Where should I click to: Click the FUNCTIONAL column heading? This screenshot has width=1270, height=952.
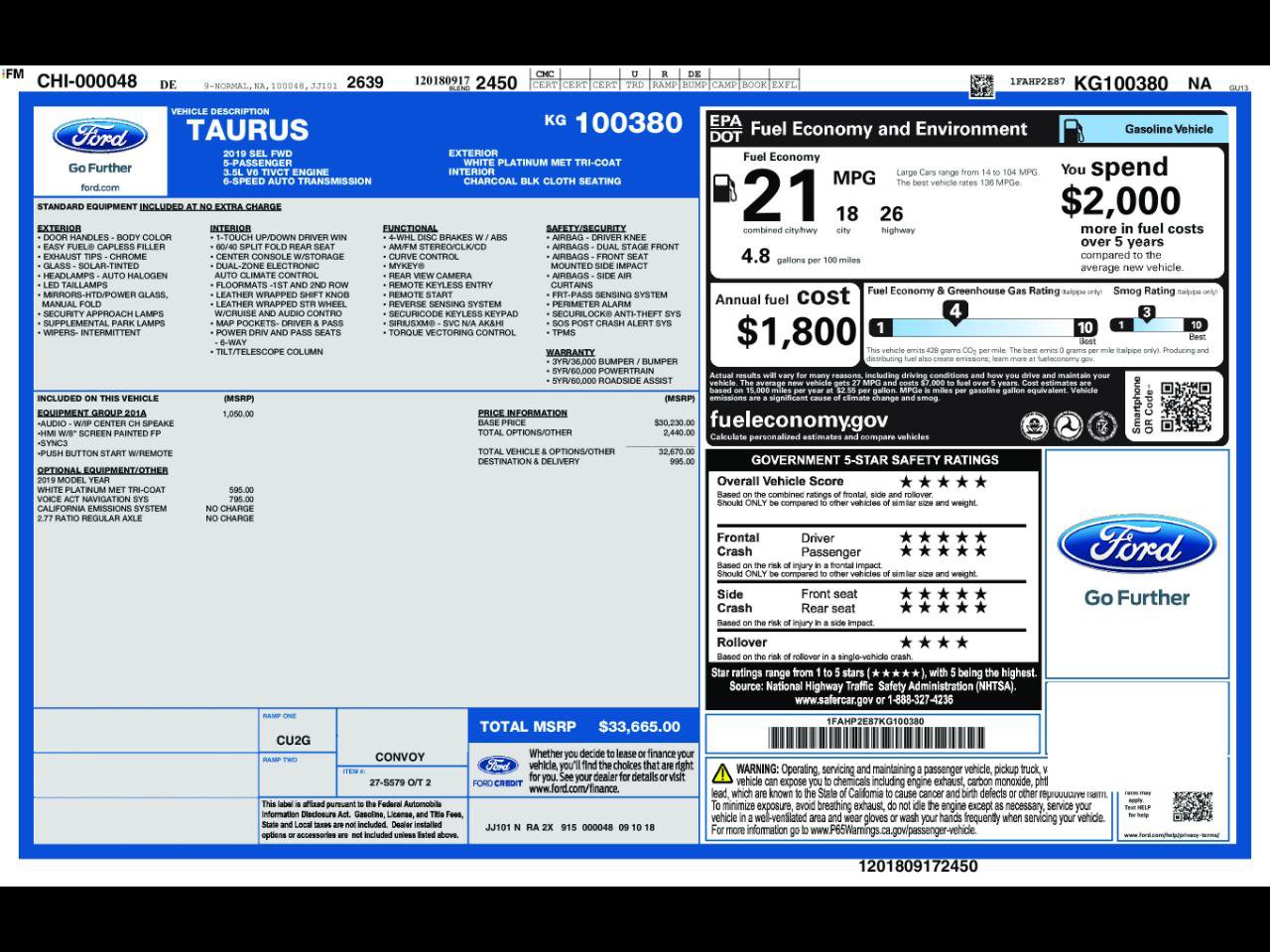pos(410,228)
